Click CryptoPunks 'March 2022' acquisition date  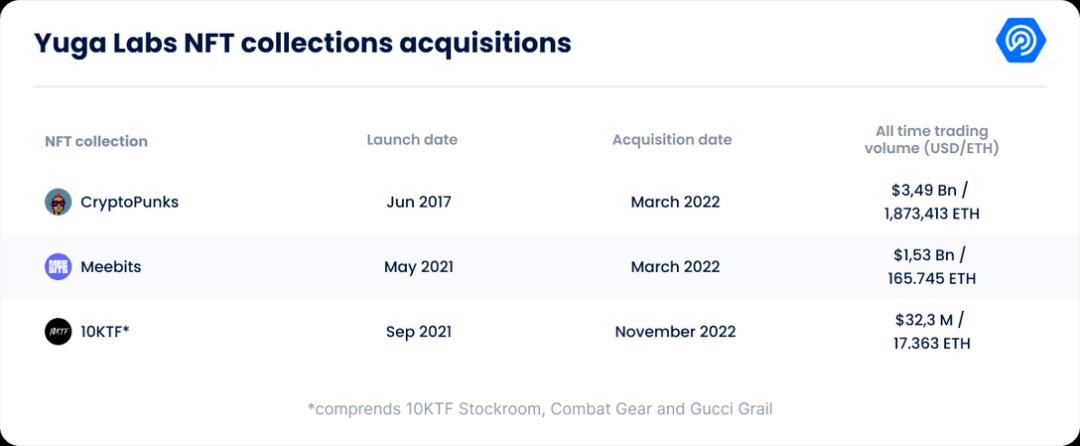pos(675,201)
